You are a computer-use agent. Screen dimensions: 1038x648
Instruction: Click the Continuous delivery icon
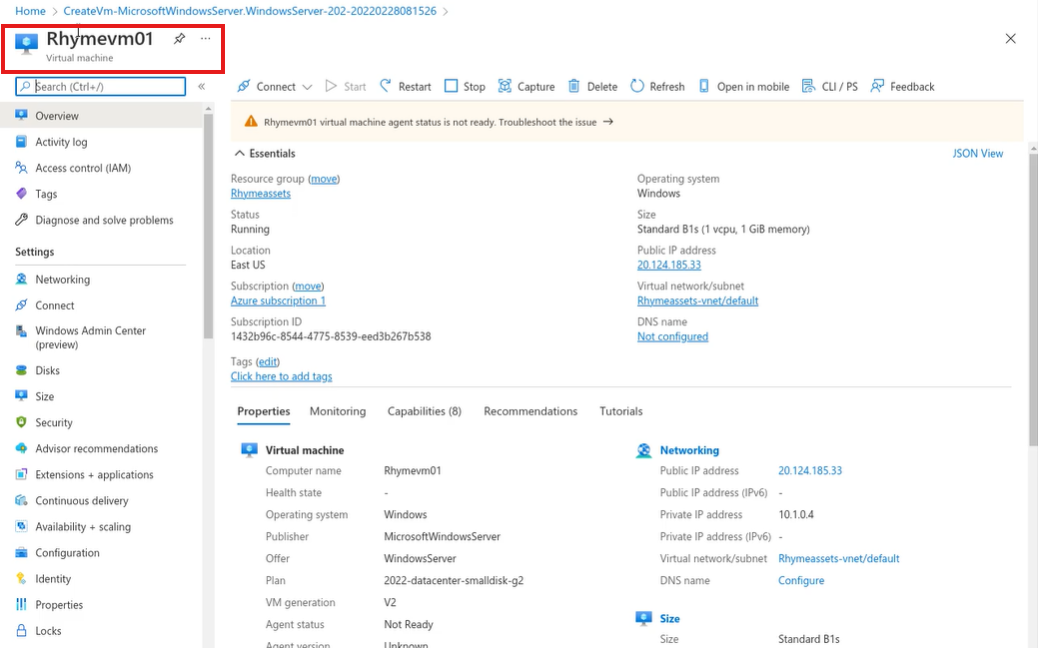[x=21, y=500]
